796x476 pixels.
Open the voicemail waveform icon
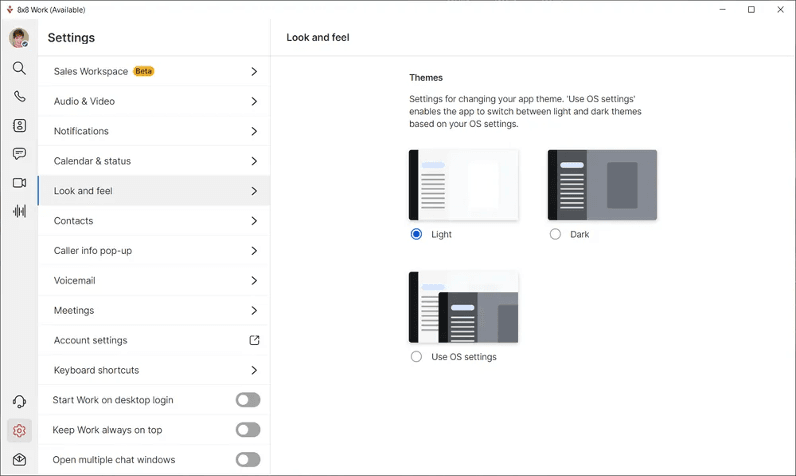point(19,211)
